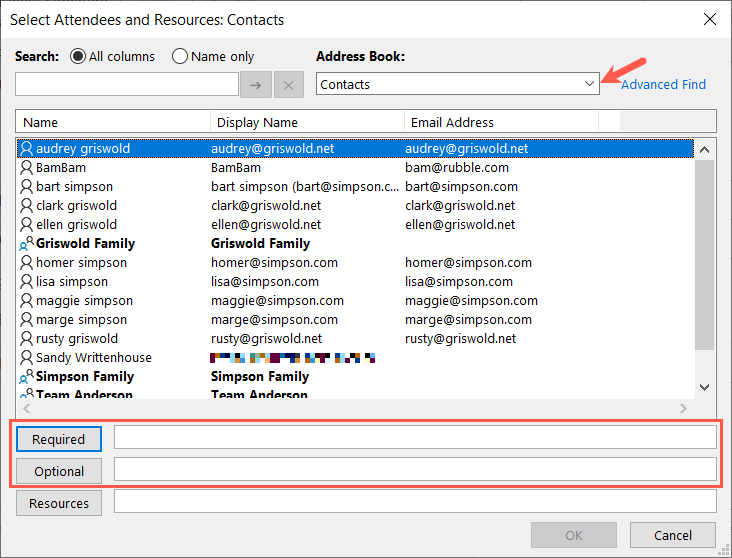The width and height of the screenshot is (732, 558).
Task: Select the Griswold Family name entry
Action: pyautogui.click(x=85, y=243)
